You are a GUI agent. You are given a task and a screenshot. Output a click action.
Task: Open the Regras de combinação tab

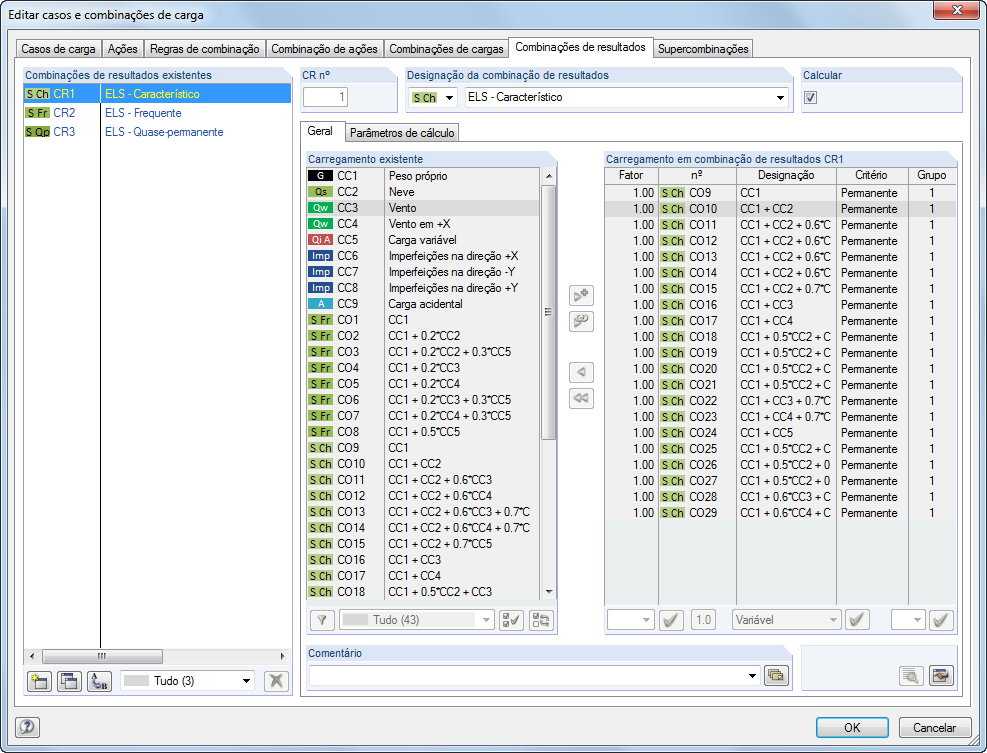click(205, 49)
